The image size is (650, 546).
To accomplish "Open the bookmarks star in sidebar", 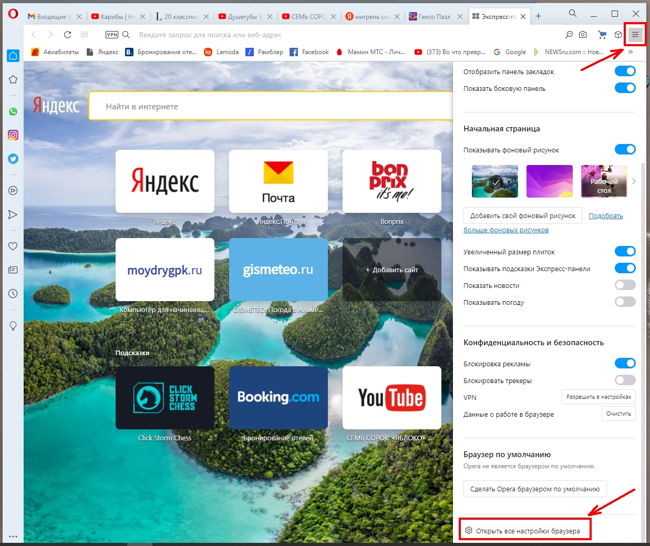I will click(13, 79).
